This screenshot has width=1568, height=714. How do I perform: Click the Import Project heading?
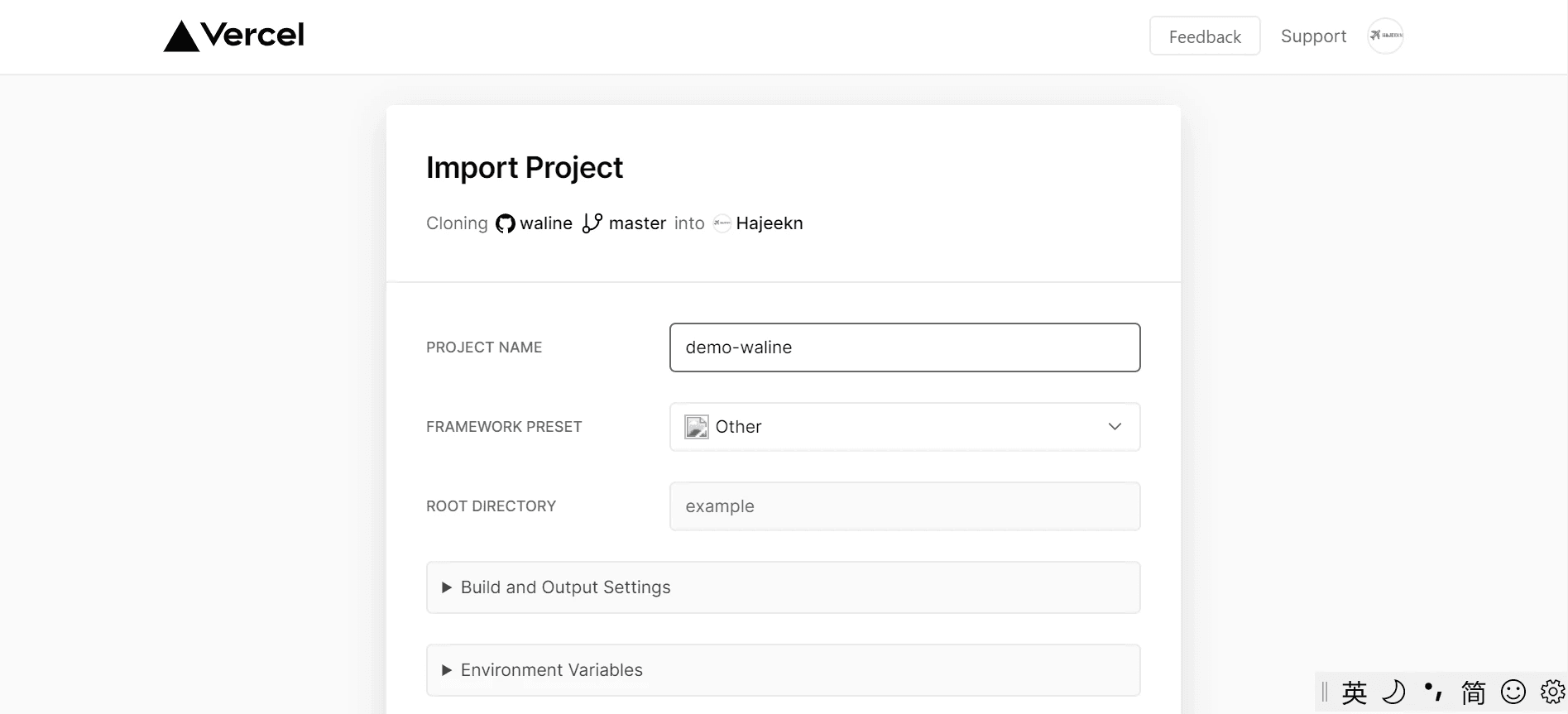pyautogui.click(x=525, y=168)
